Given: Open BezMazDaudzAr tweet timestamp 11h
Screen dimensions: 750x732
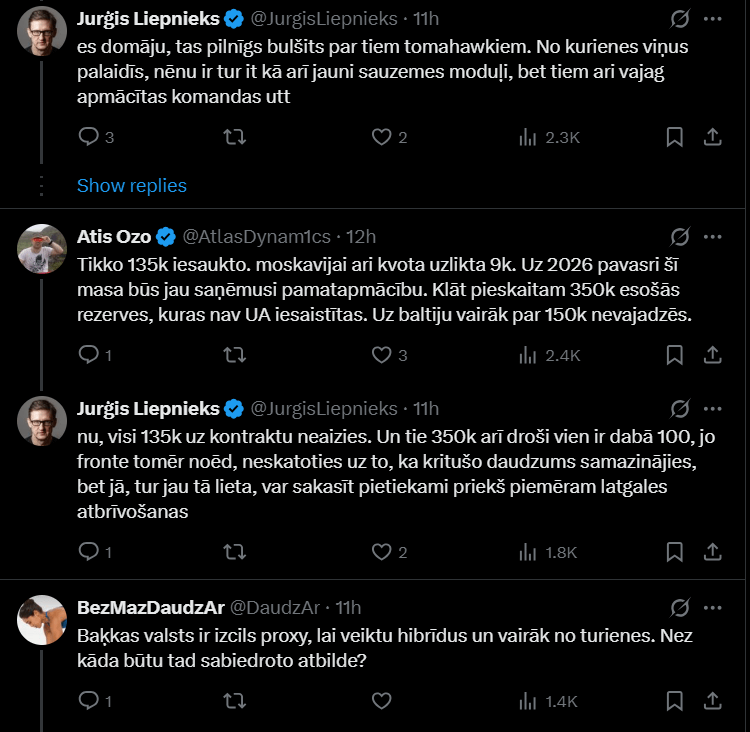Looking at the screenshot, I should tap(348, 607).
